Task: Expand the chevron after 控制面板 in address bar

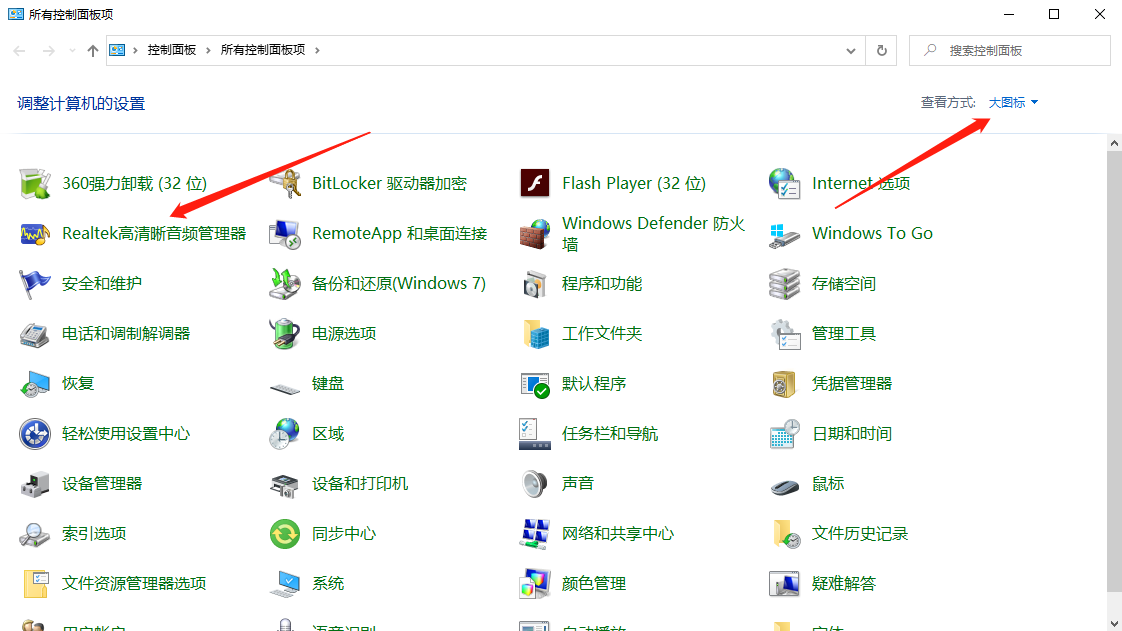Action: coord(208,50)
